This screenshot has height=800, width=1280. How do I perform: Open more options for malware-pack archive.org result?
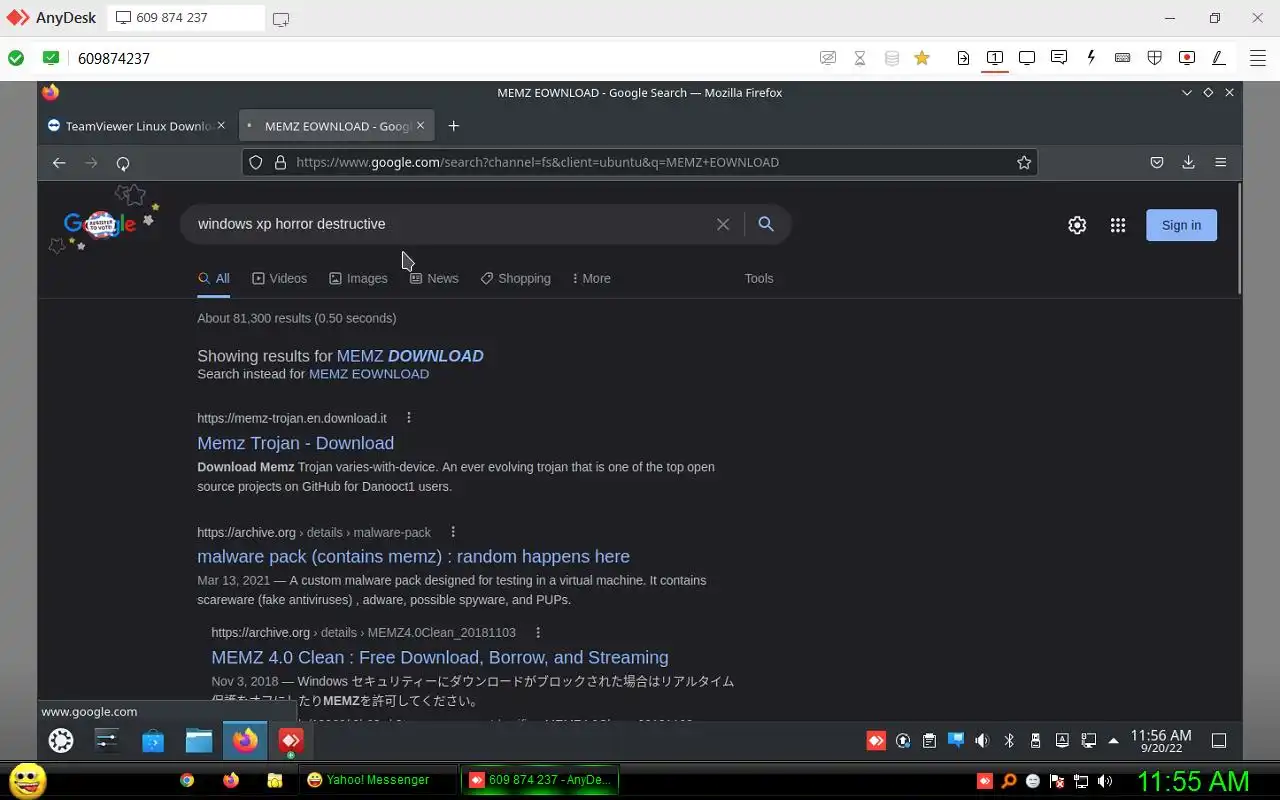pyautogui.click(x=453, y=532)
